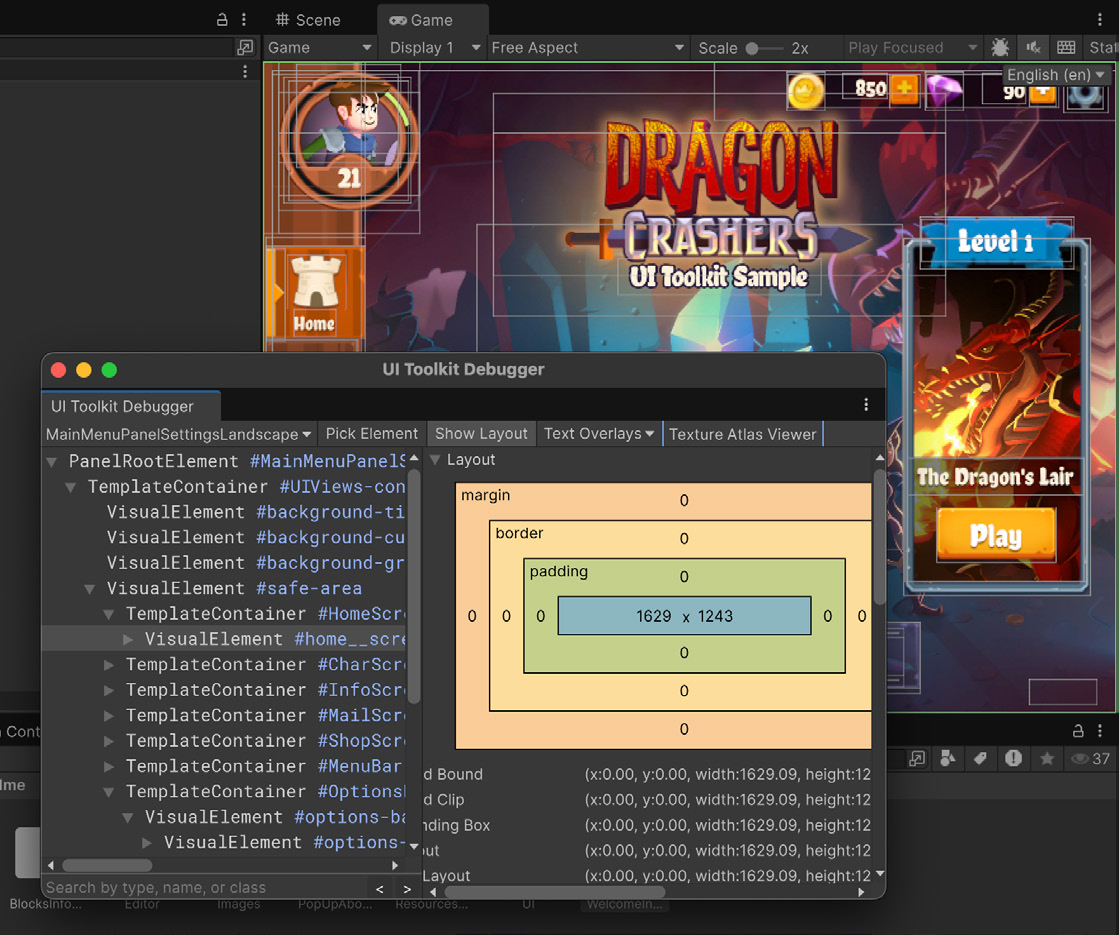
Task: Click the open-in-window icon in the left search bar
Action: [245, 47]
